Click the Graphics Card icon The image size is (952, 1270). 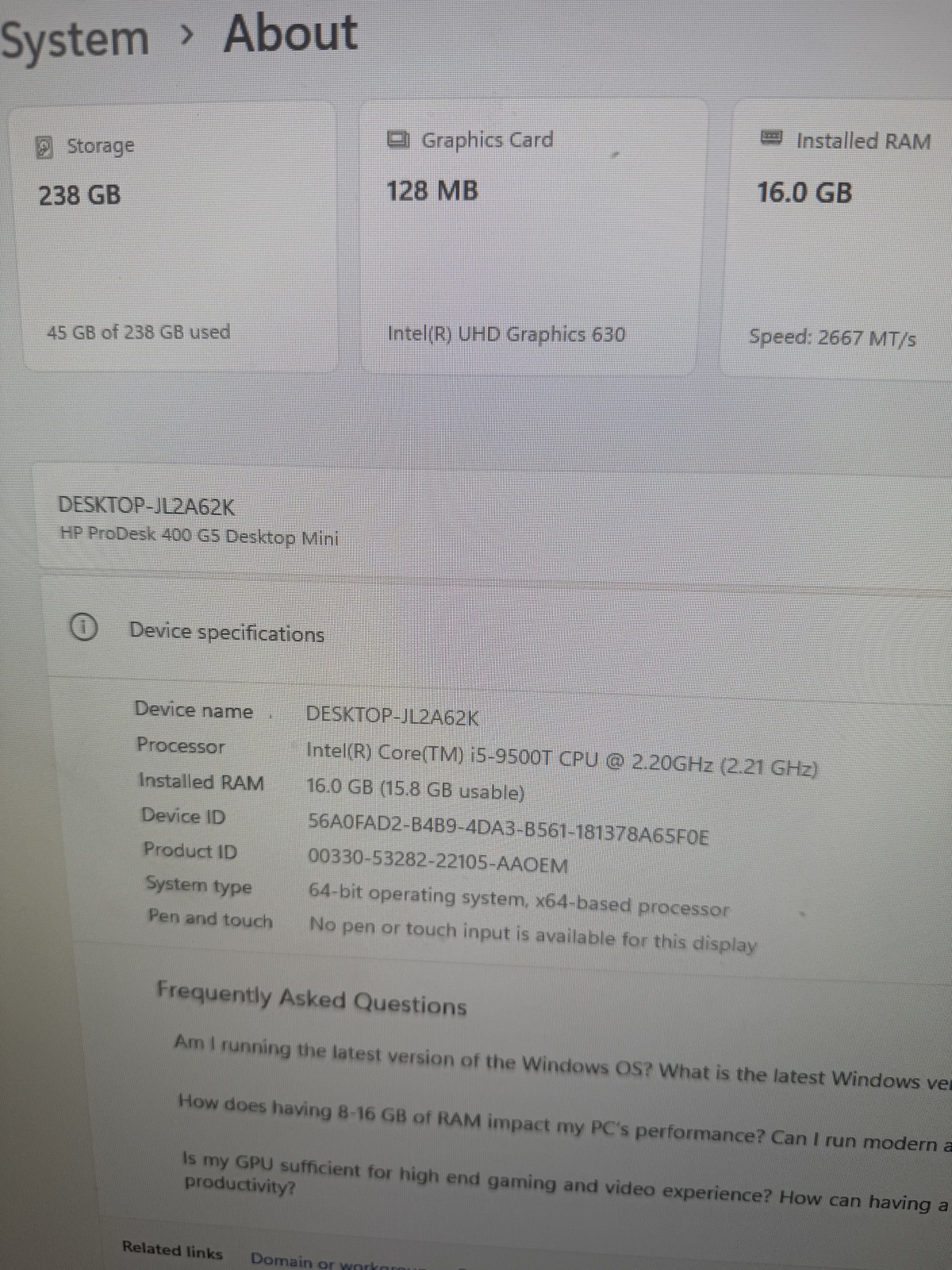point(398,140)
